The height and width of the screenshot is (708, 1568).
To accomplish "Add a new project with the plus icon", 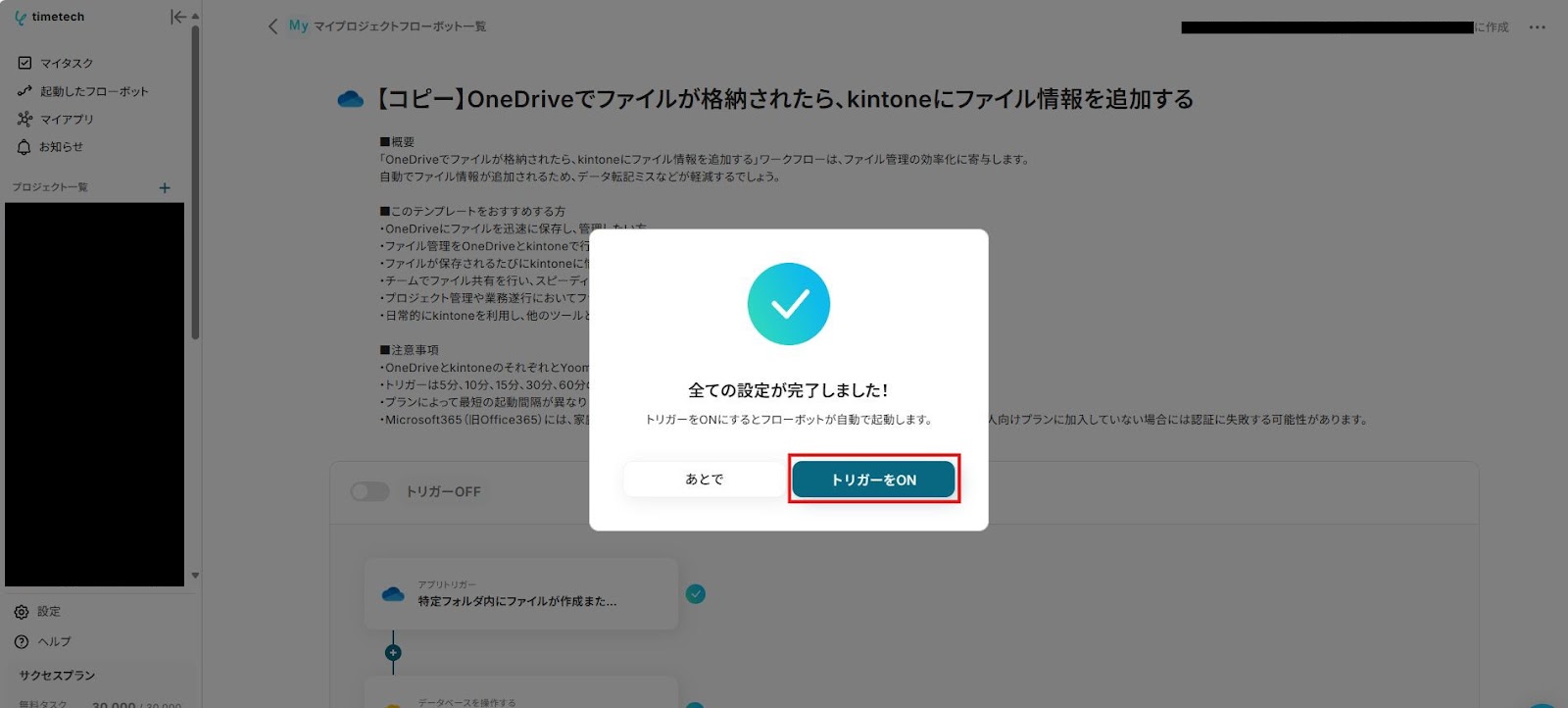I will tap(165, 187).
